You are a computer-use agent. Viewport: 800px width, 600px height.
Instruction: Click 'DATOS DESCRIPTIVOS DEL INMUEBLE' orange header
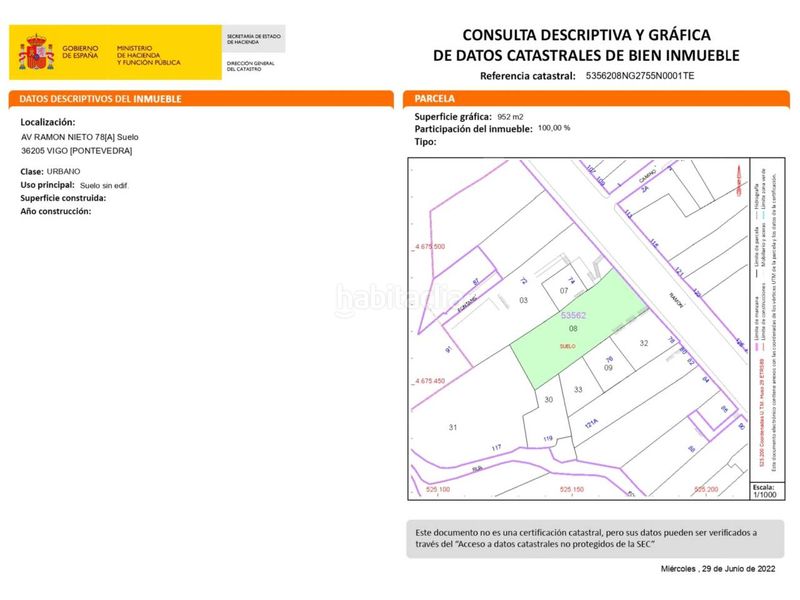(x=201, y=99)
